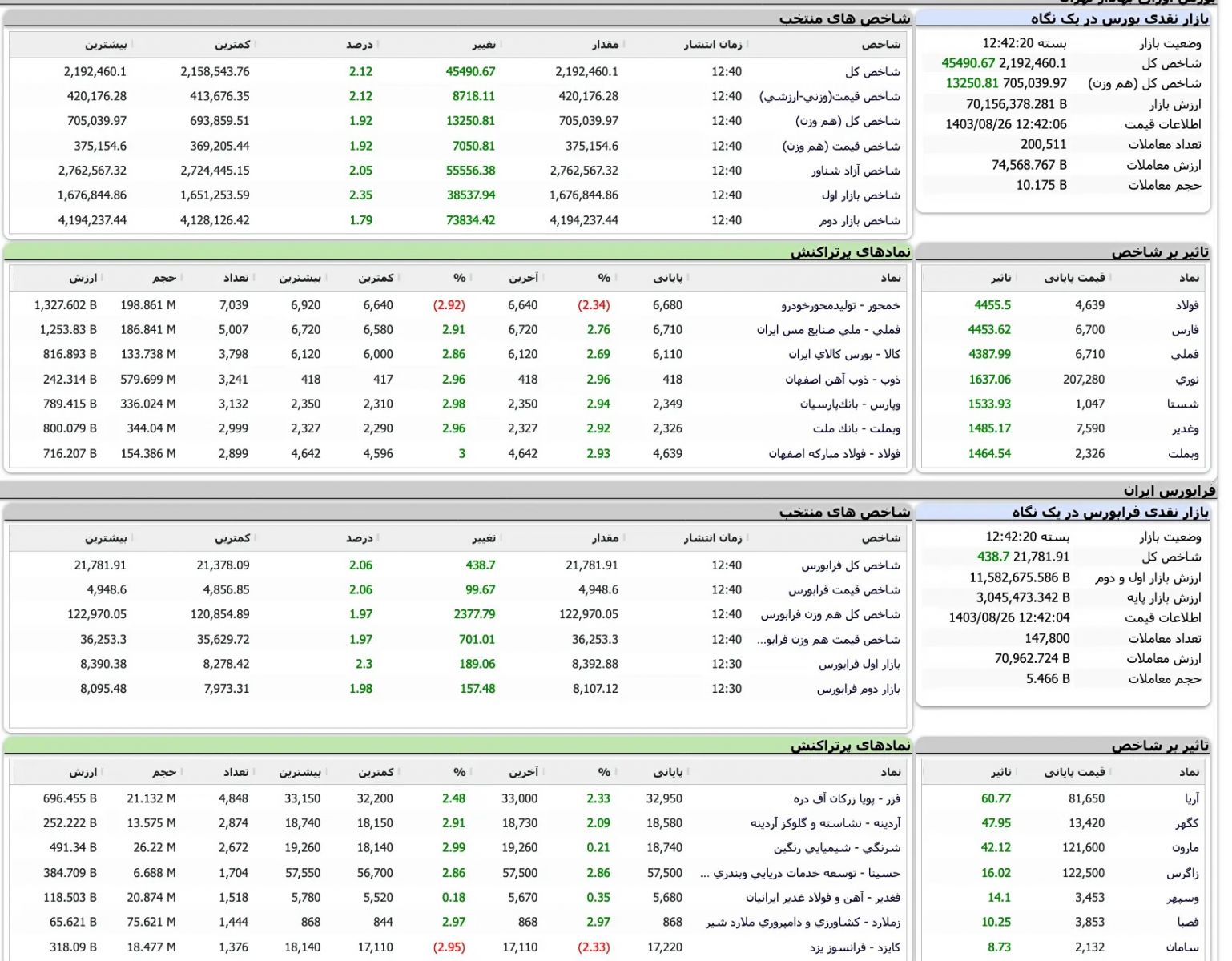Open the فزر - پويا زركان آق دره symbol
This screenshot has width=1232, height=961.
click(x=847, y=798)
